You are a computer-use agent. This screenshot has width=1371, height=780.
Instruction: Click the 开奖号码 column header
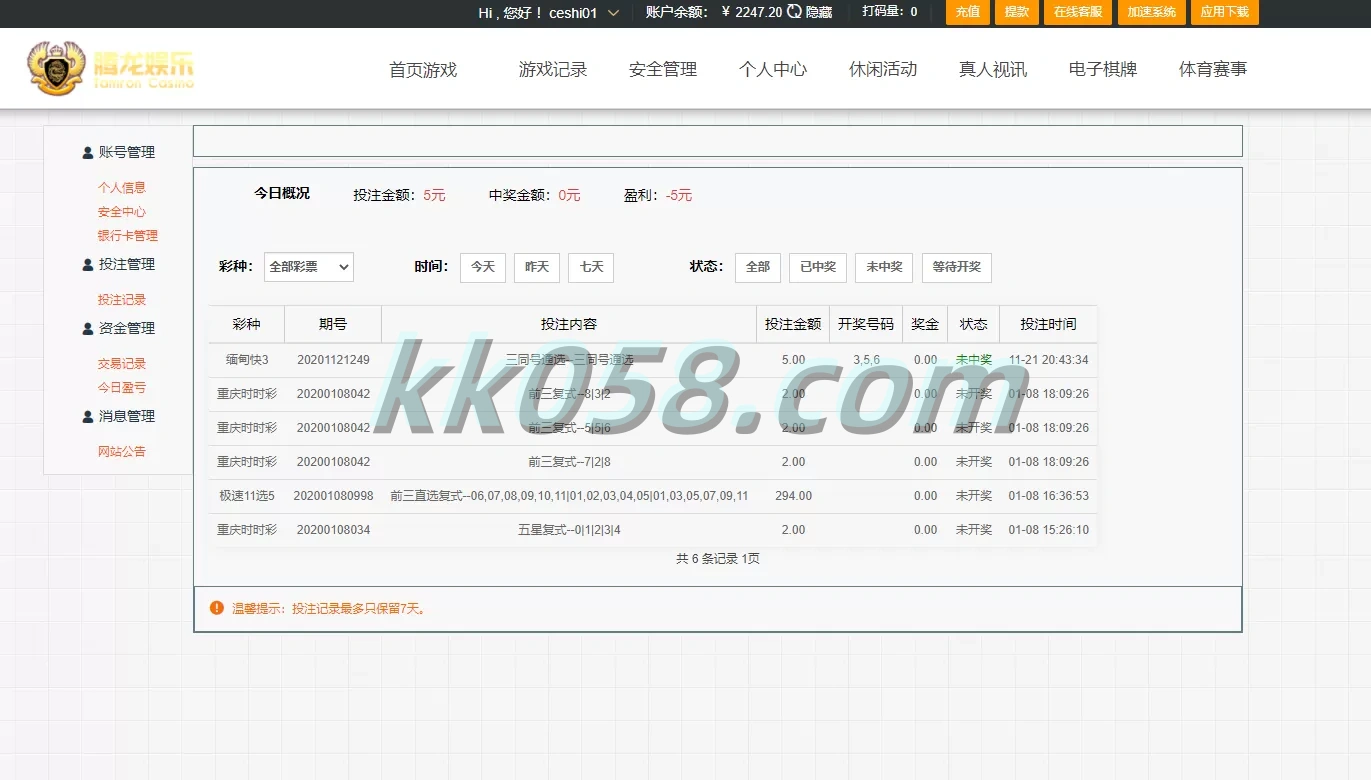click(866, 324)
